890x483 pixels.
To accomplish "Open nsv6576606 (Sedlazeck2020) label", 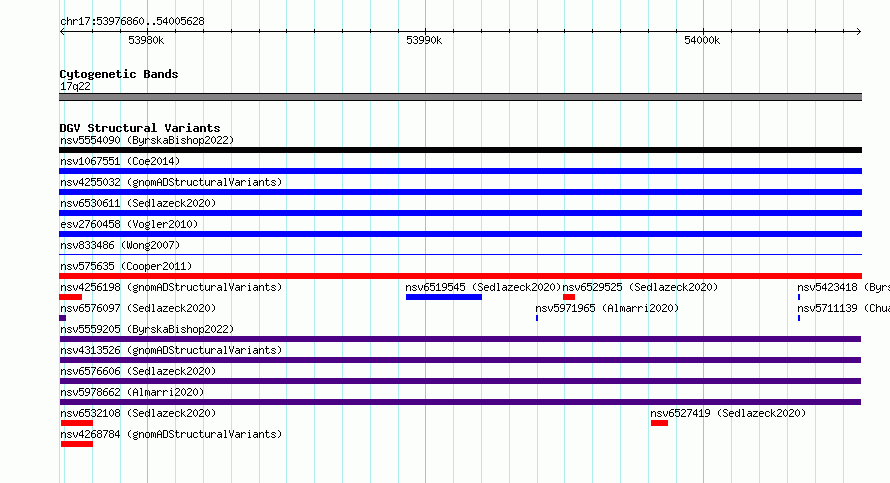I will (138, 371).
